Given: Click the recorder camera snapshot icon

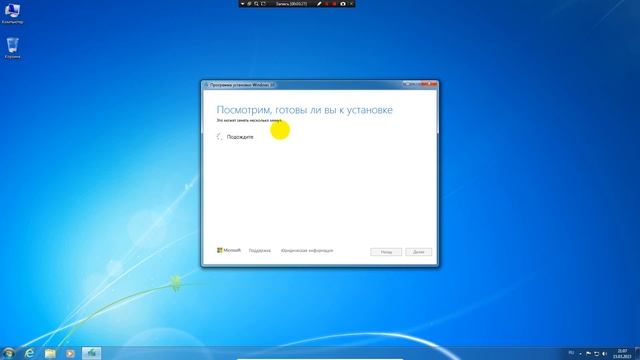Looking at the screenshot, I should tap(343, 4).
